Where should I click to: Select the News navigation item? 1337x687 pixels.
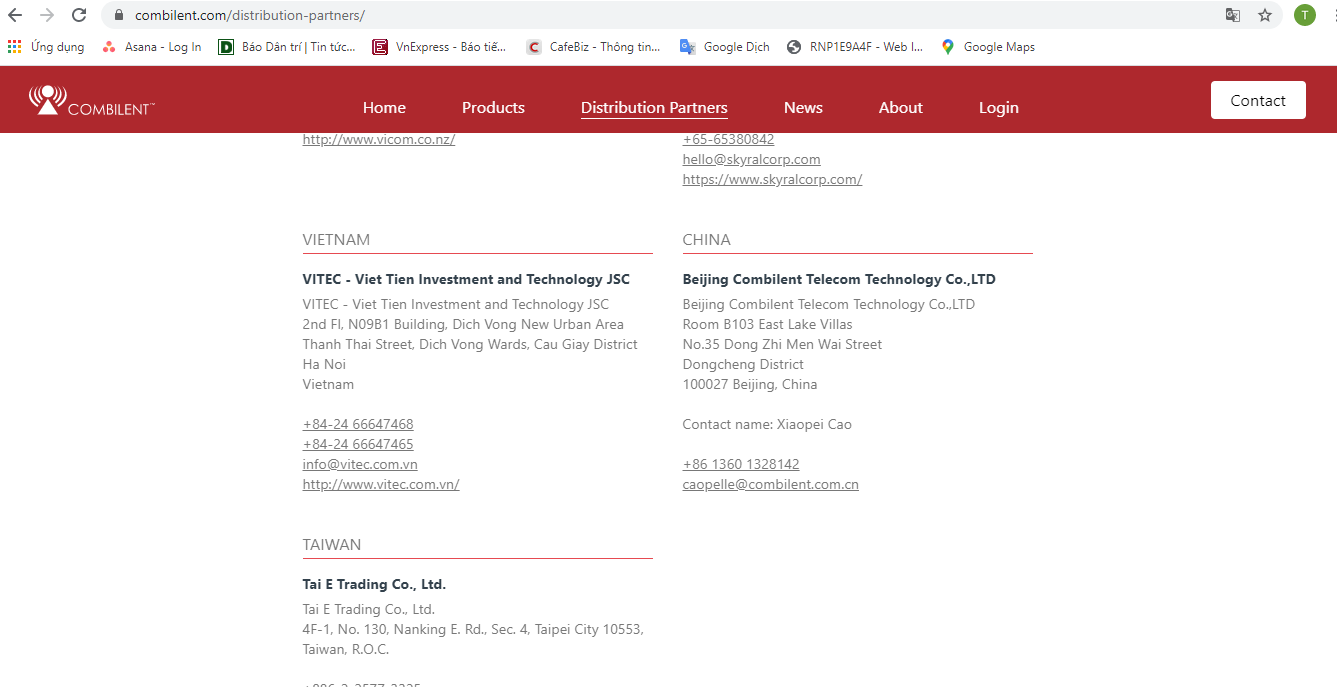tap(803, 108)
